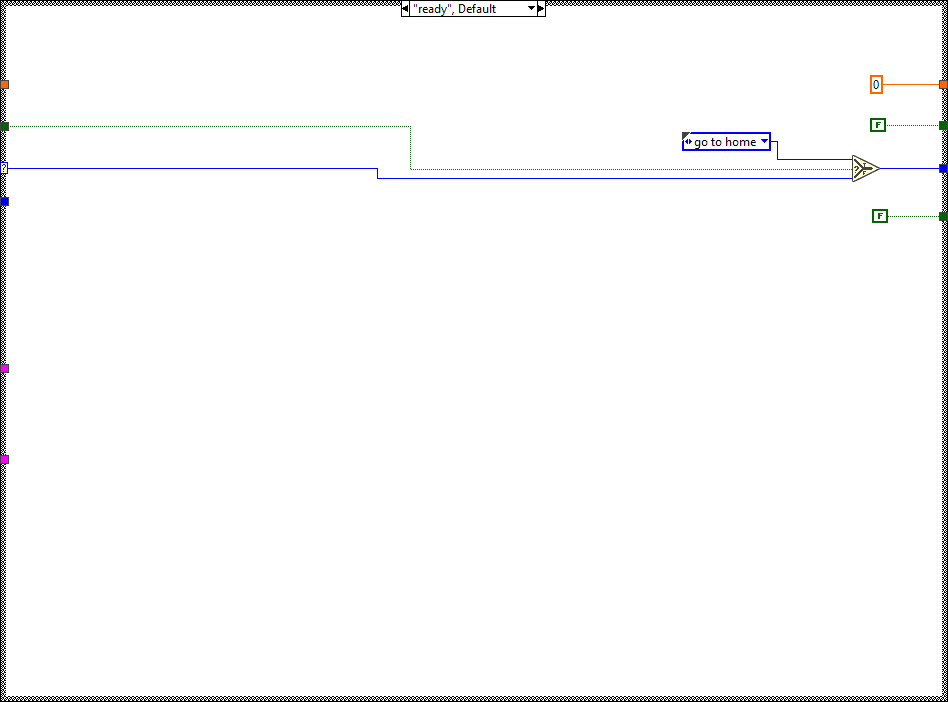Toggle the lower False boolean constant
The height and width of the screenshot is (702, 948).
coord(879,216)
